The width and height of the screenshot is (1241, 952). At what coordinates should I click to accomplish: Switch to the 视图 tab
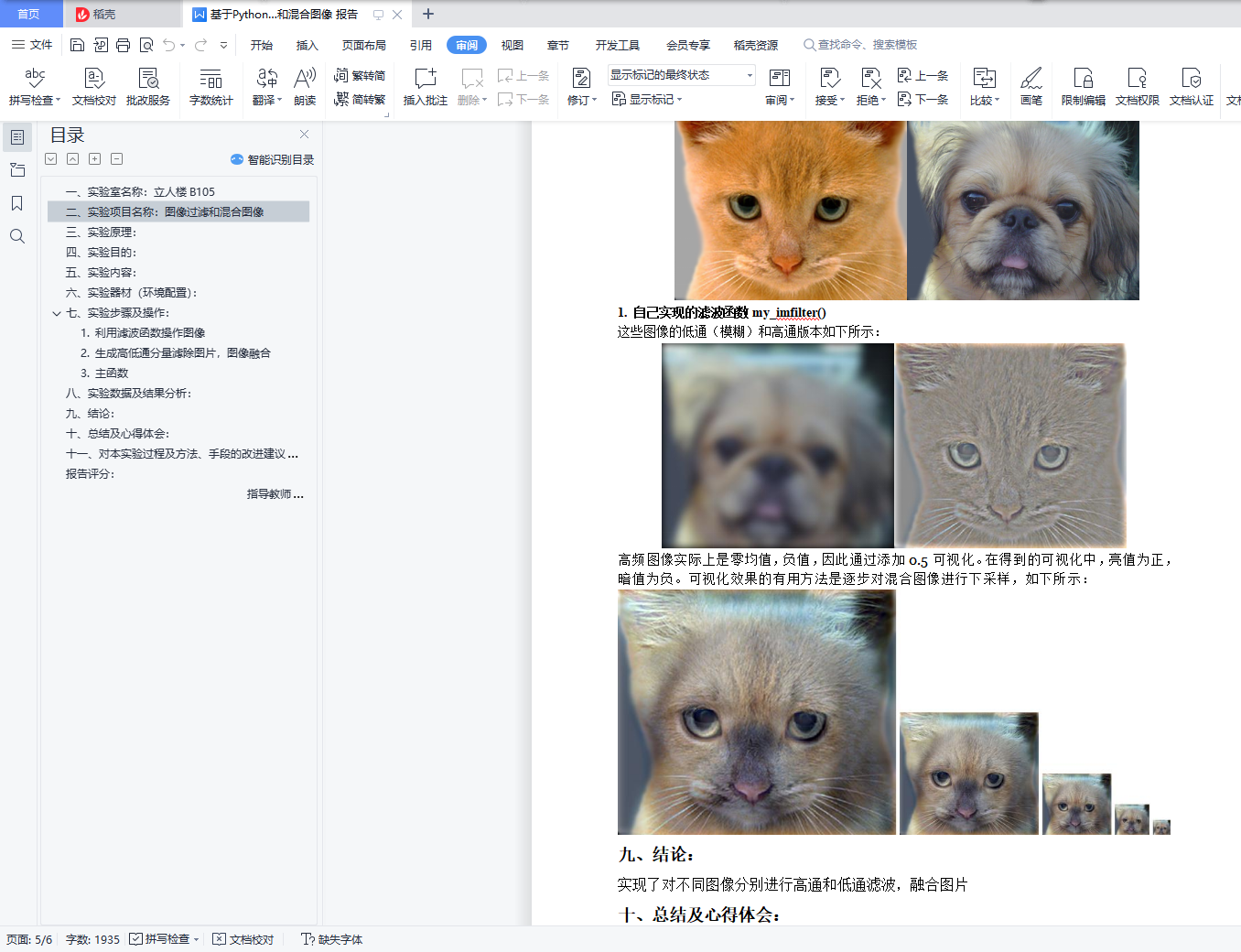[x=513, y=45]
